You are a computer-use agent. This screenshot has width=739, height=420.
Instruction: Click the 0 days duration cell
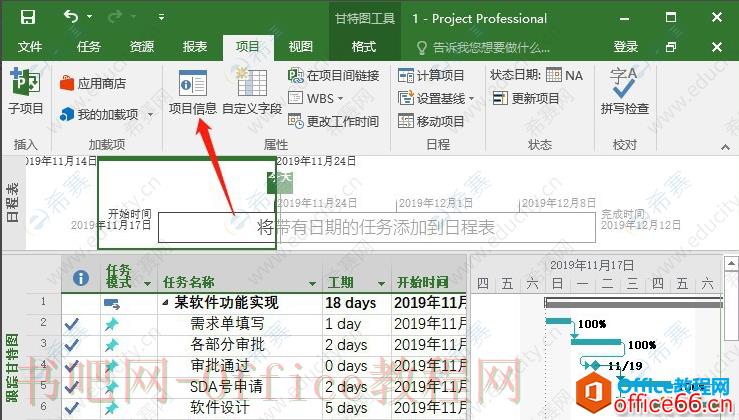click(357, 366)
